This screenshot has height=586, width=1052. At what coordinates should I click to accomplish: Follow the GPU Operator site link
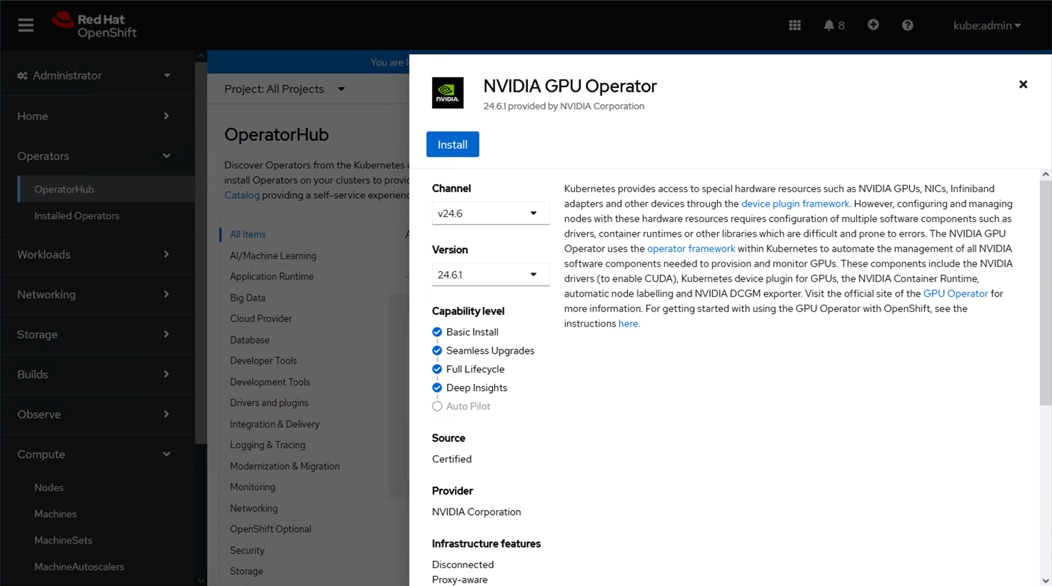pos(955,293)
